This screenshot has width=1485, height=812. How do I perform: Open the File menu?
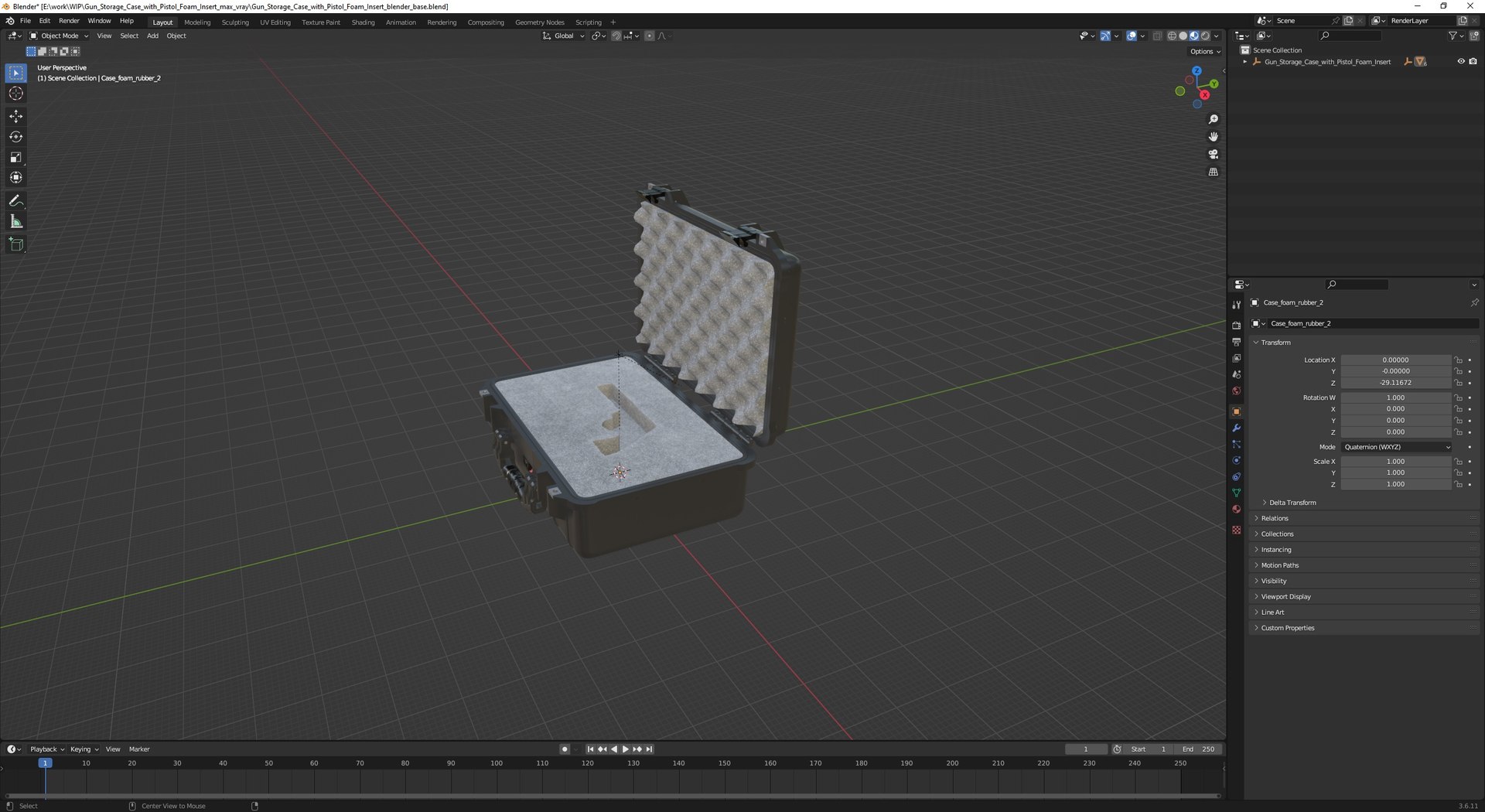pyautogui.click(x=26, y=21)
